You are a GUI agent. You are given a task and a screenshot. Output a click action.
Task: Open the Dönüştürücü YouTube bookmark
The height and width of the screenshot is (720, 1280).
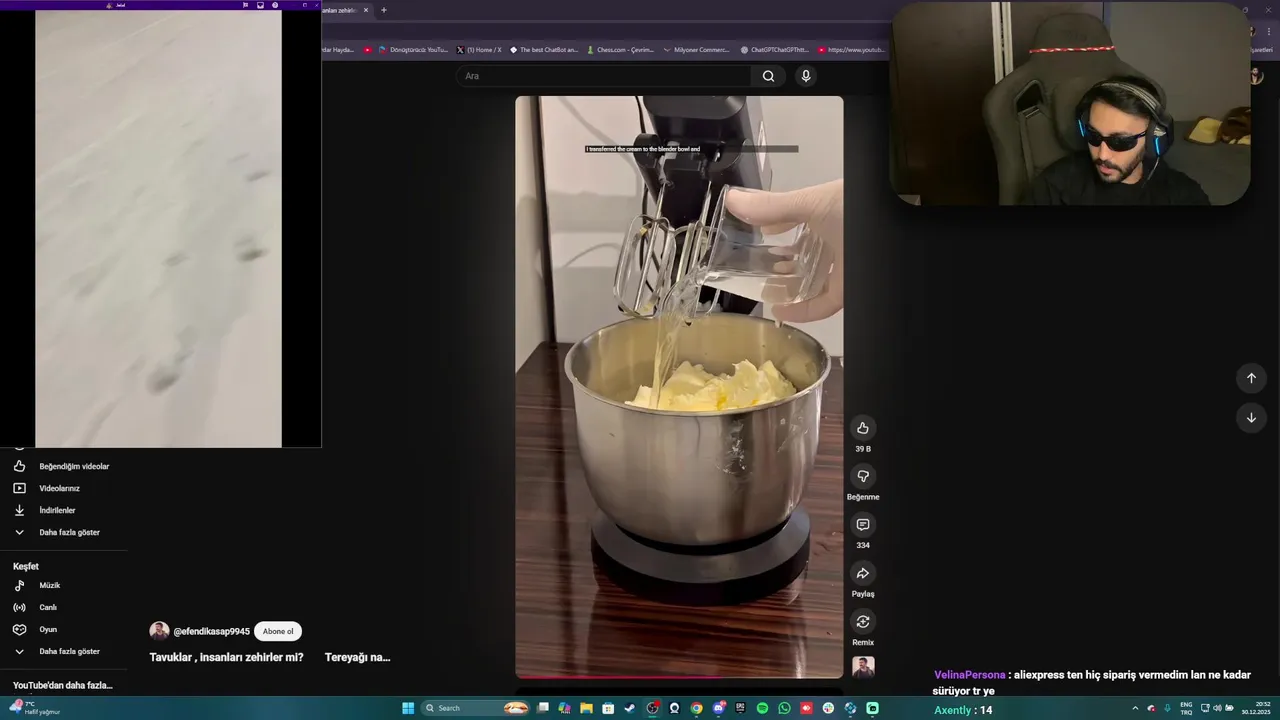coord(412,49)
